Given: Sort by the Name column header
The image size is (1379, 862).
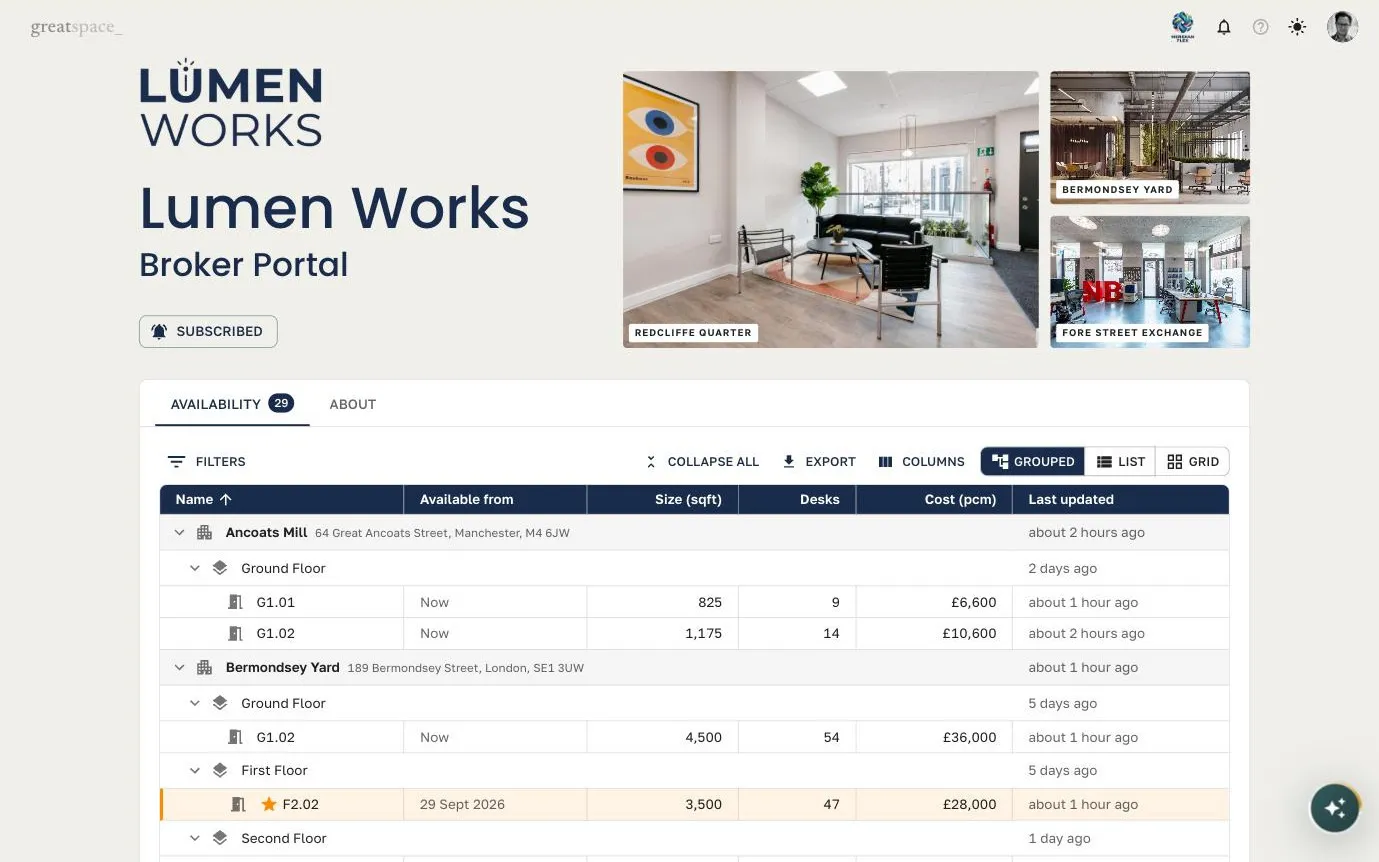Looking at the screenshot, I should point(282,499).
